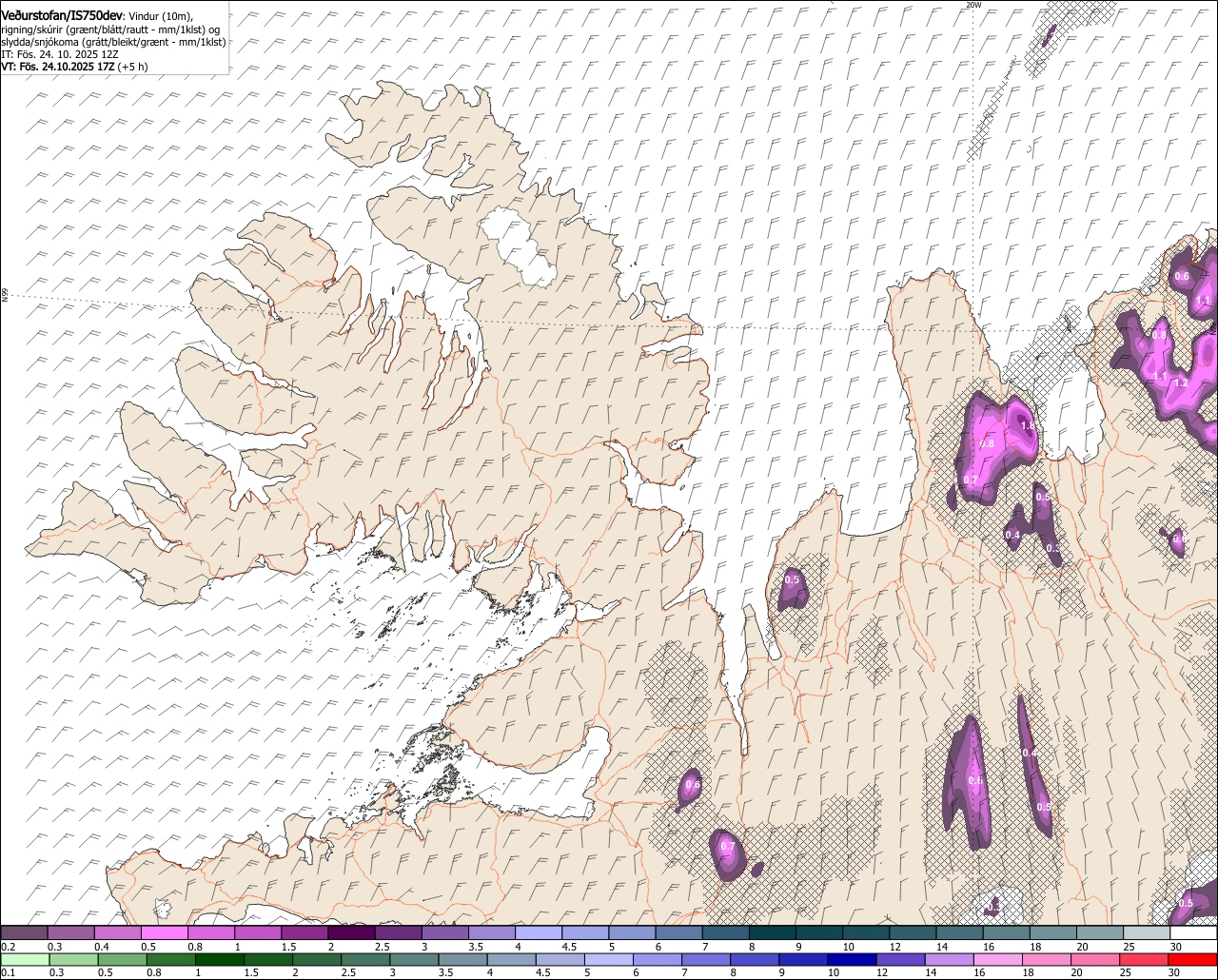The image size is (1218, 980).
Task: Pick the bright pink 0.5–0.8 snow legend swatch
Action: 165,932
